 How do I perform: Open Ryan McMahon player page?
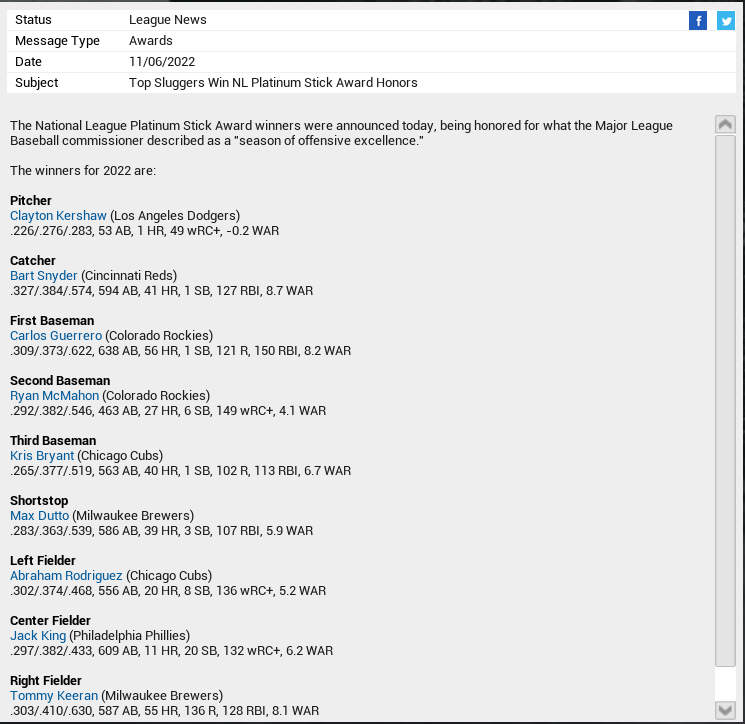pyautogui.click(x=54, y=396)
